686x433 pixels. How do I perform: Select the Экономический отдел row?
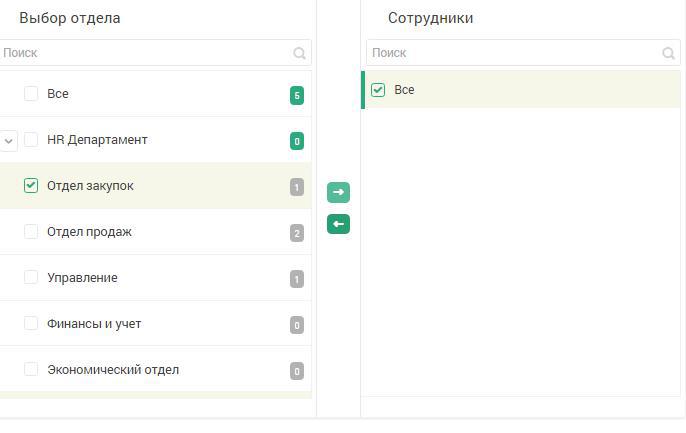pos(156,369)
